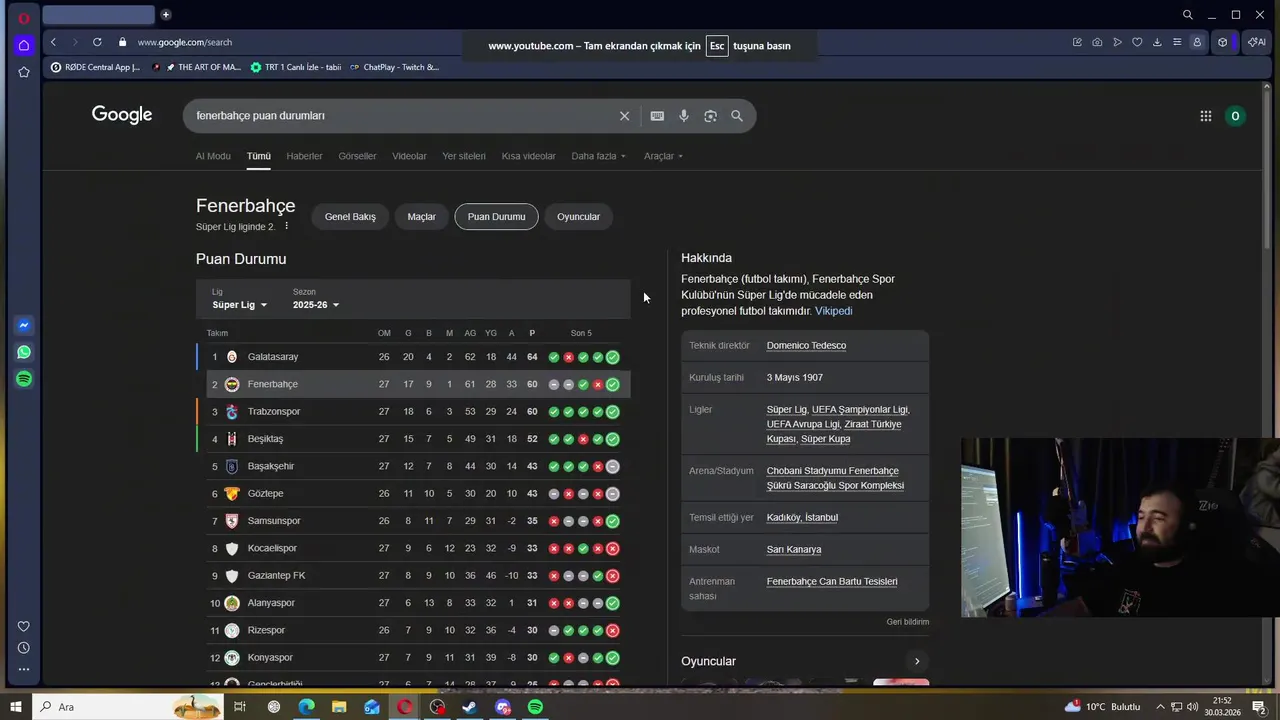Open the Vikipedi link
Viewport: 1280px width, 720px height.
click(x=833, y=311)
